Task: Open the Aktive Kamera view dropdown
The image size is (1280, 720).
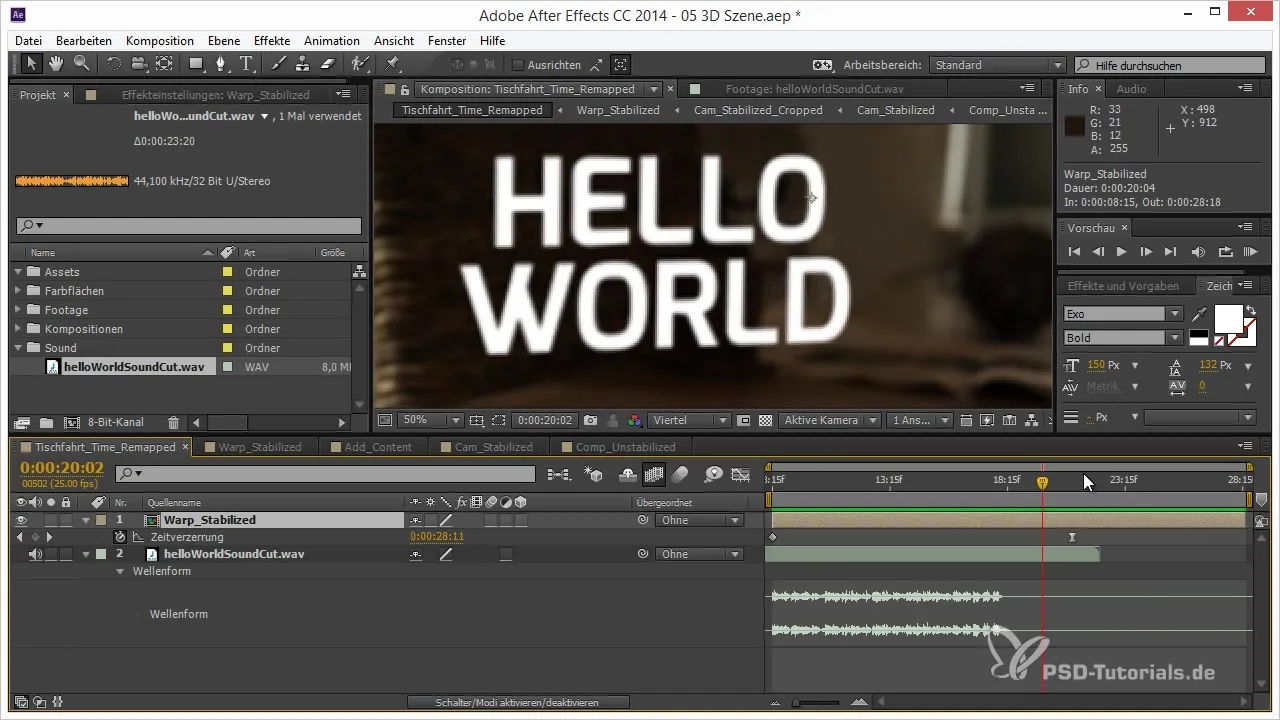Action: pos(830,421)
